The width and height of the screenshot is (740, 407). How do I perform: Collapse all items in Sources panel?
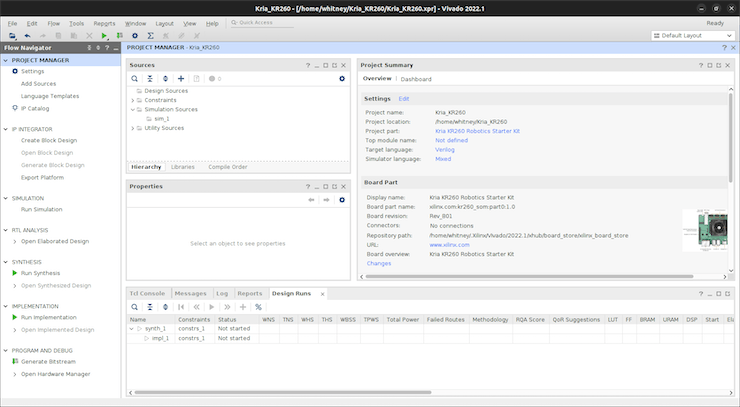[150, 78]
